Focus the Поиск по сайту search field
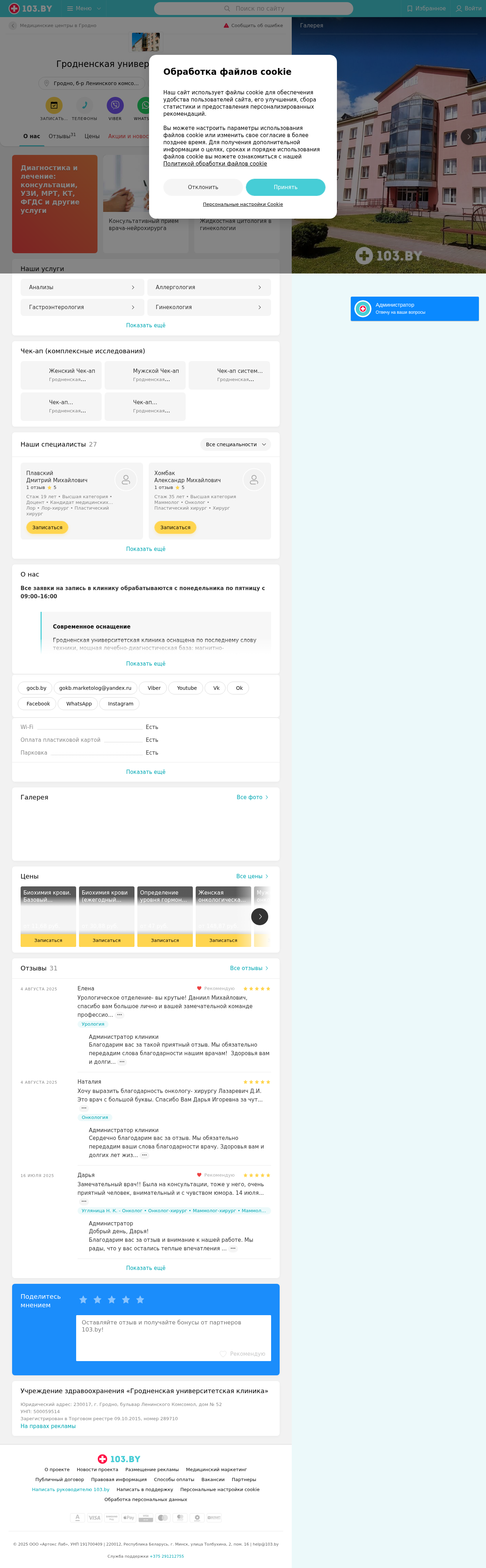This screenshot has height=1568, width=486. (254, 9)
